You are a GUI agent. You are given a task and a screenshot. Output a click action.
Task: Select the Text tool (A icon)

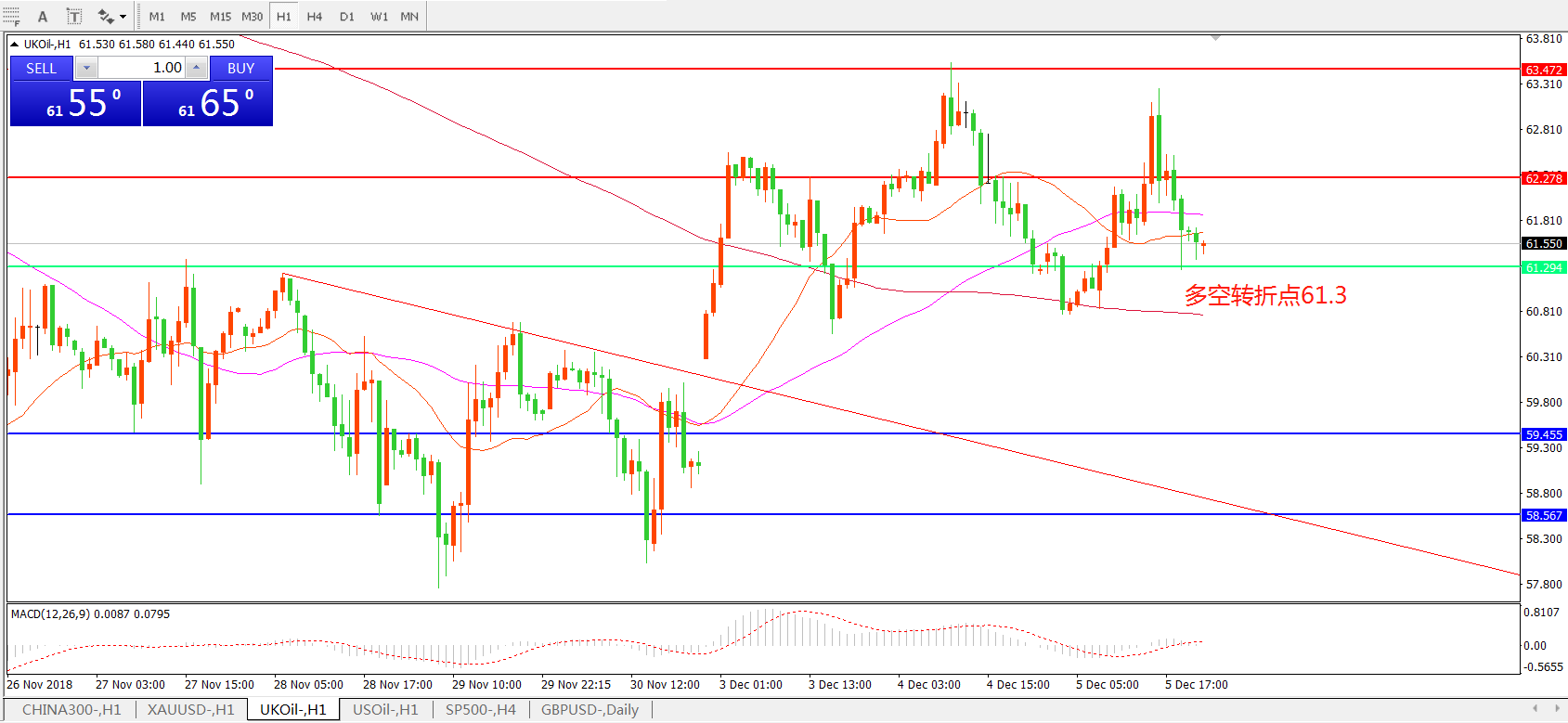(42, 16)
